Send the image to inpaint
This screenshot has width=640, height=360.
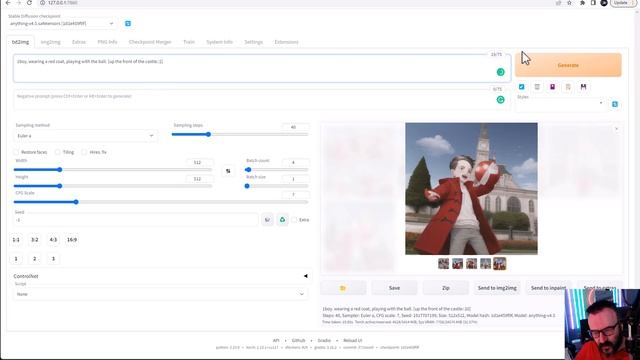549,288
